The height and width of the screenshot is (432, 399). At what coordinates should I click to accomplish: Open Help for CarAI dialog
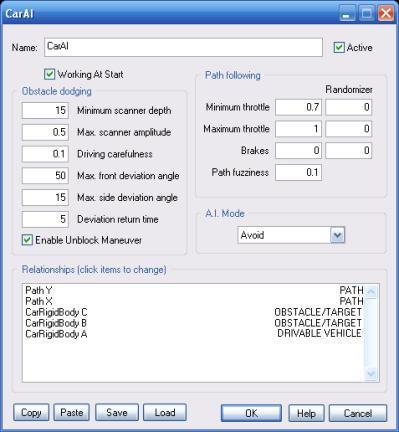pos(306,413)
